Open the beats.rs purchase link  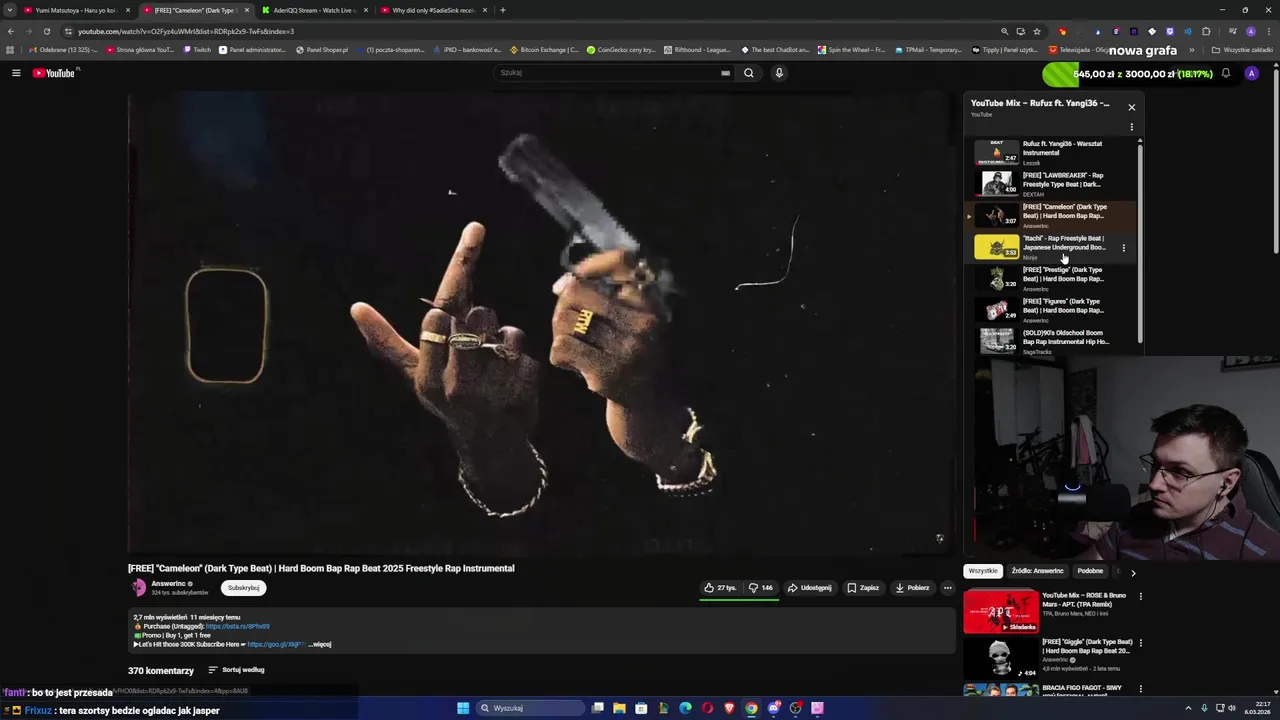tap(237, 626)
